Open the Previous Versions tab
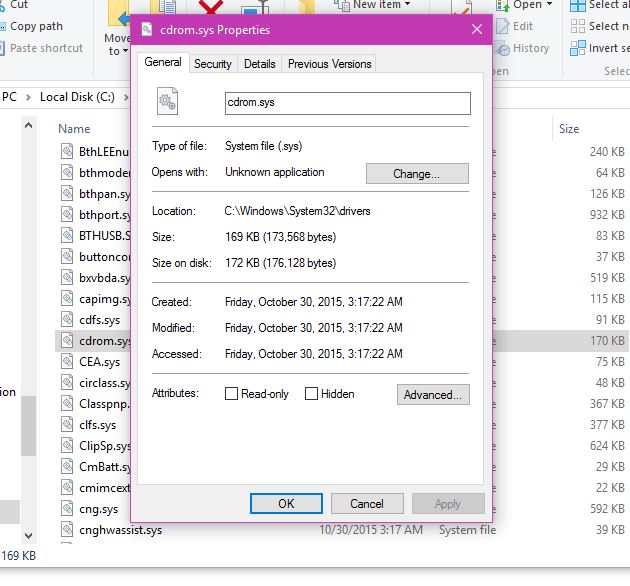This screenshot has width=630, height=586. coord(329,64)
